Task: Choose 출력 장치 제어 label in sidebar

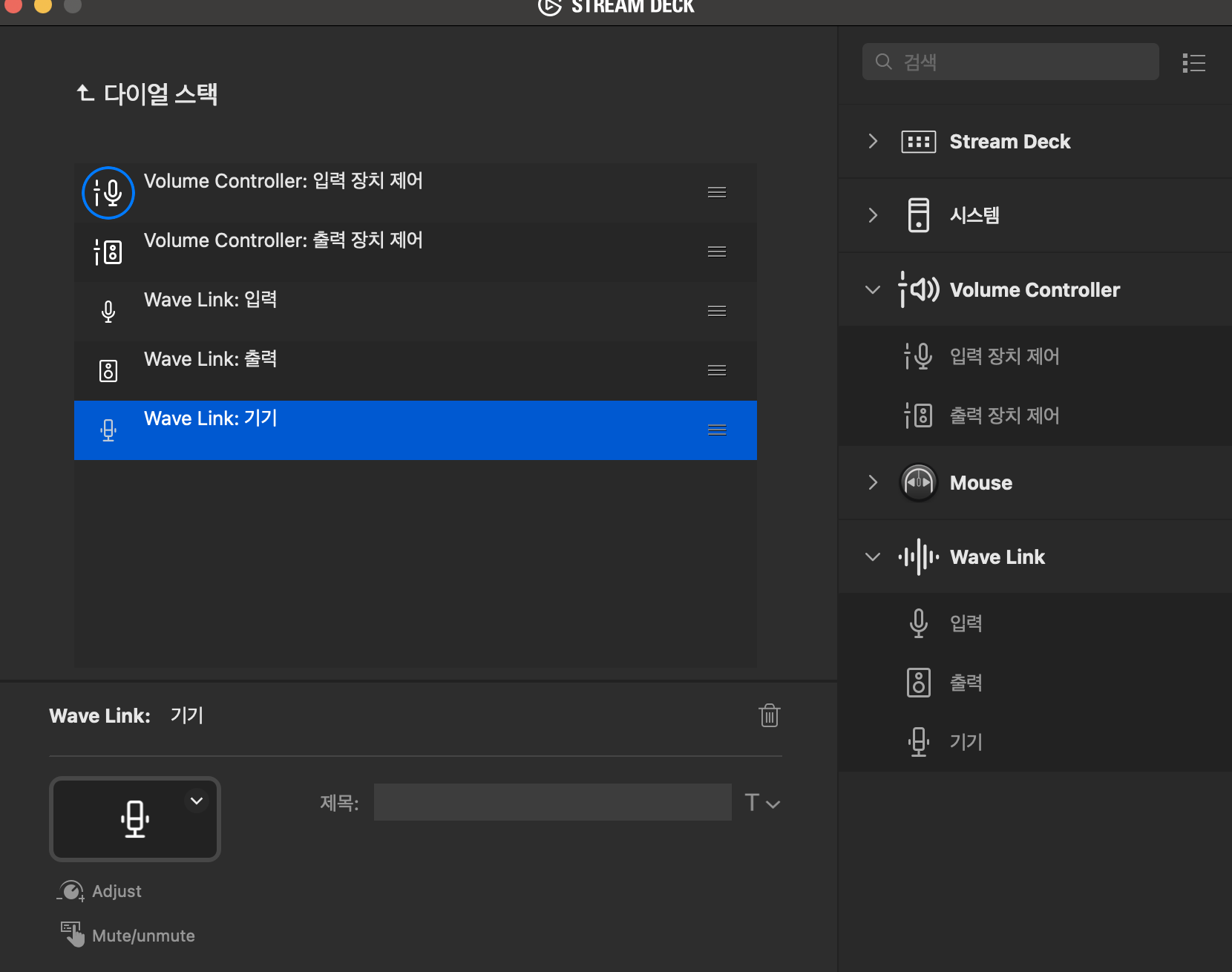Action: coord(1005,416)
